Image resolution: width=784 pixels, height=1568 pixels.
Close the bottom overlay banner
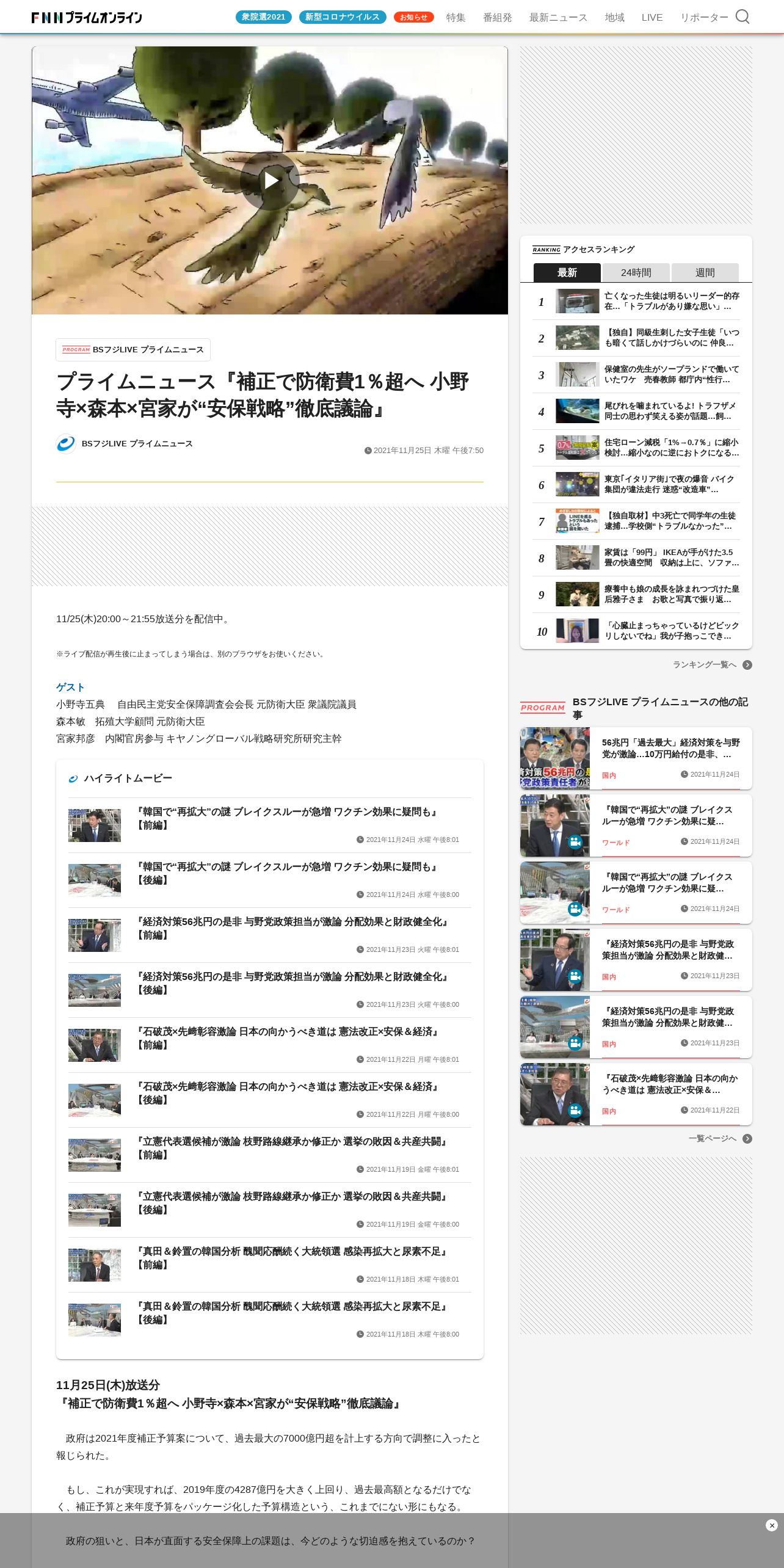click(771, 1525)
